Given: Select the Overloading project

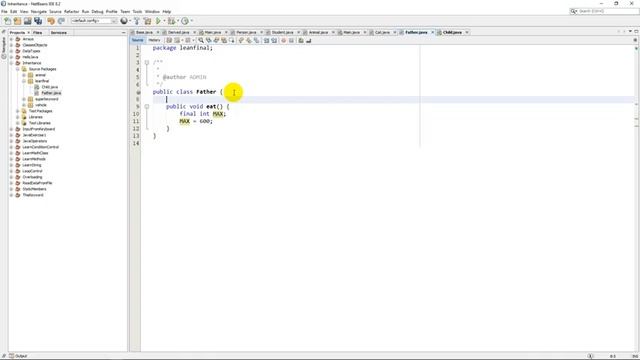Looking at the screenshot, I should click(32, 177).
